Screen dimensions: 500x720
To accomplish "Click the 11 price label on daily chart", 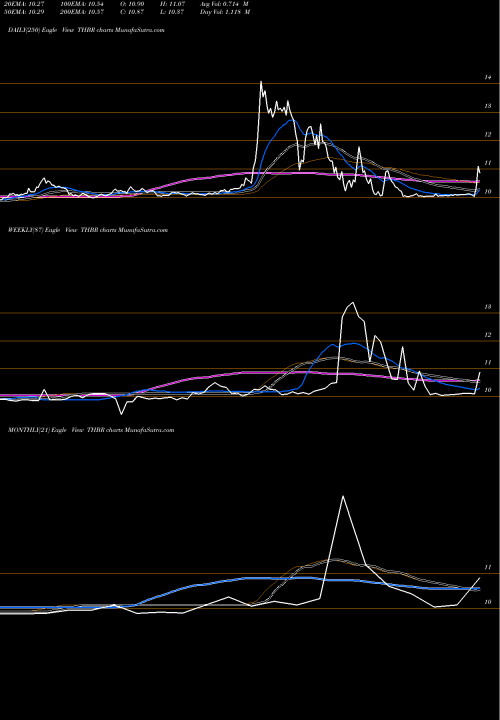I will [488, 163].
